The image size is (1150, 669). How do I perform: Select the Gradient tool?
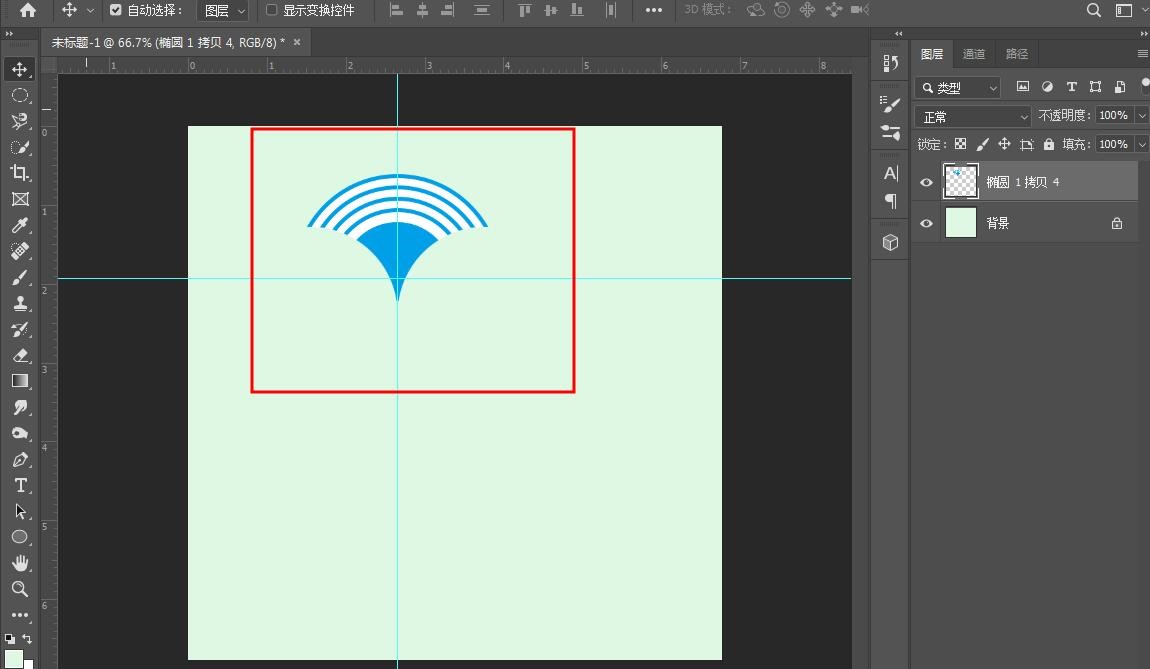(x=20, y=381)
